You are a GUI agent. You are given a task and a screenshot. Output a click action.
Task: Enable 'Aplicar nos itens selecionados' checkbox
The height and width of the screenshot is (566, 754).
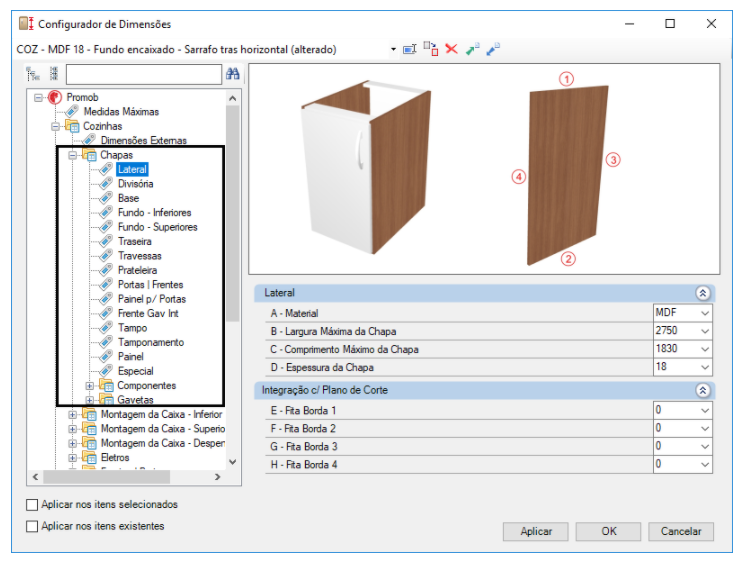pyautogui.click(x=32, y=505)
